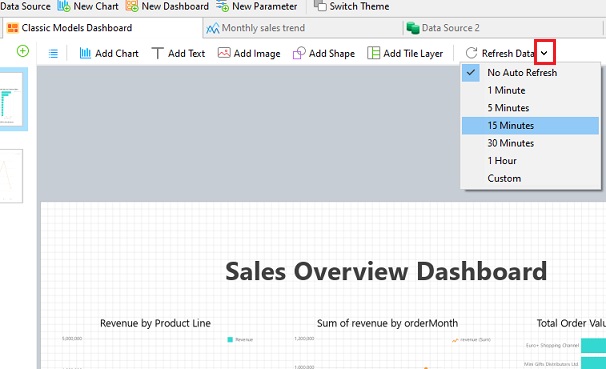Click the Add Tile Layer icon
Viewport: 606px width, 369px height.
(373, 53)
